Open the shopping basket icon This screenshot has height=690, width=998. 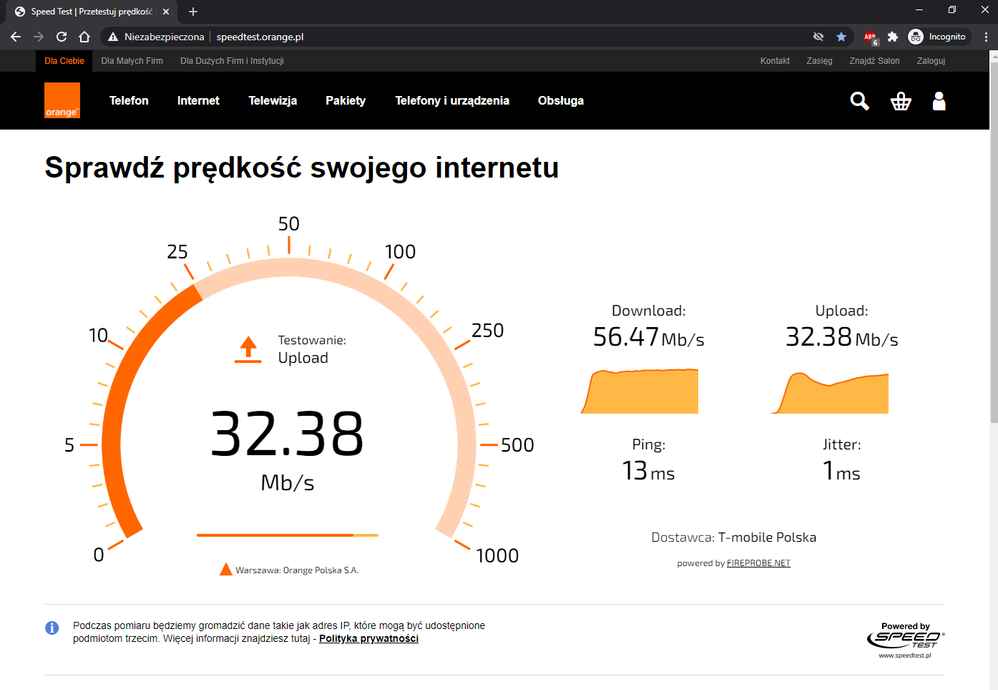pyautogui.click(x=901, y=101)
